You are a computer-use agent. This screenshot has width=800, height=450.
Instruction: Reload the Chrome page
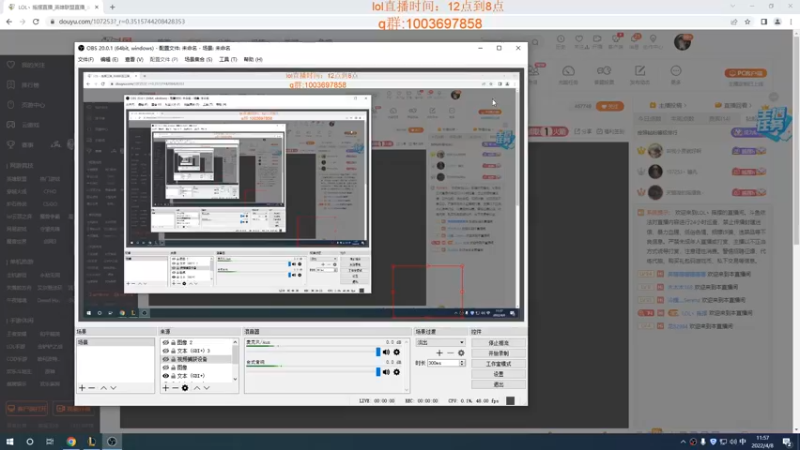pyautogui.click(x=36, y=21)
